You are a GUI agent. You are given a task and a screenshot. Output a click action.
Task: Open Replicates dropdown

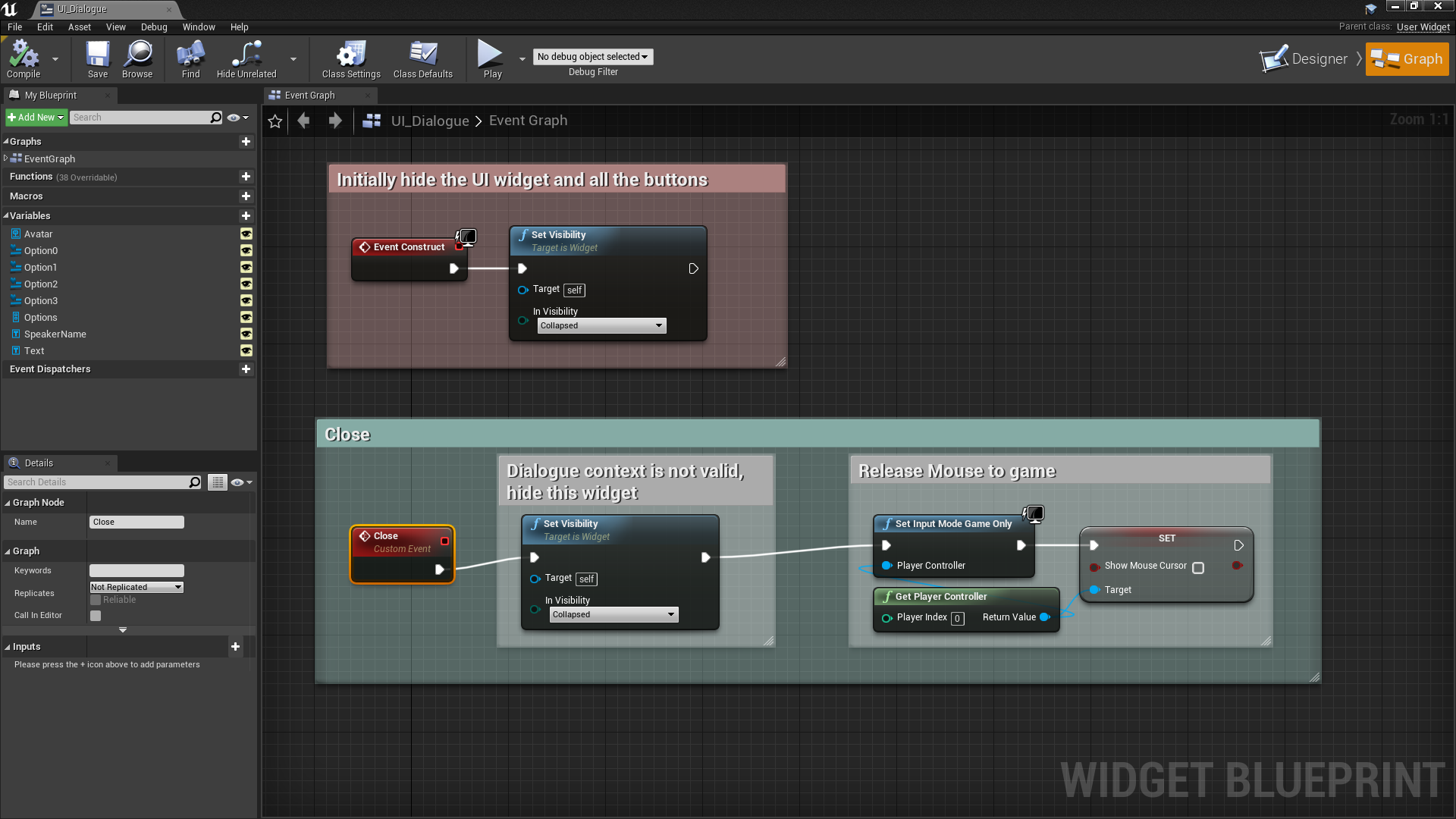pyautogui.click(x=136, y=587)
